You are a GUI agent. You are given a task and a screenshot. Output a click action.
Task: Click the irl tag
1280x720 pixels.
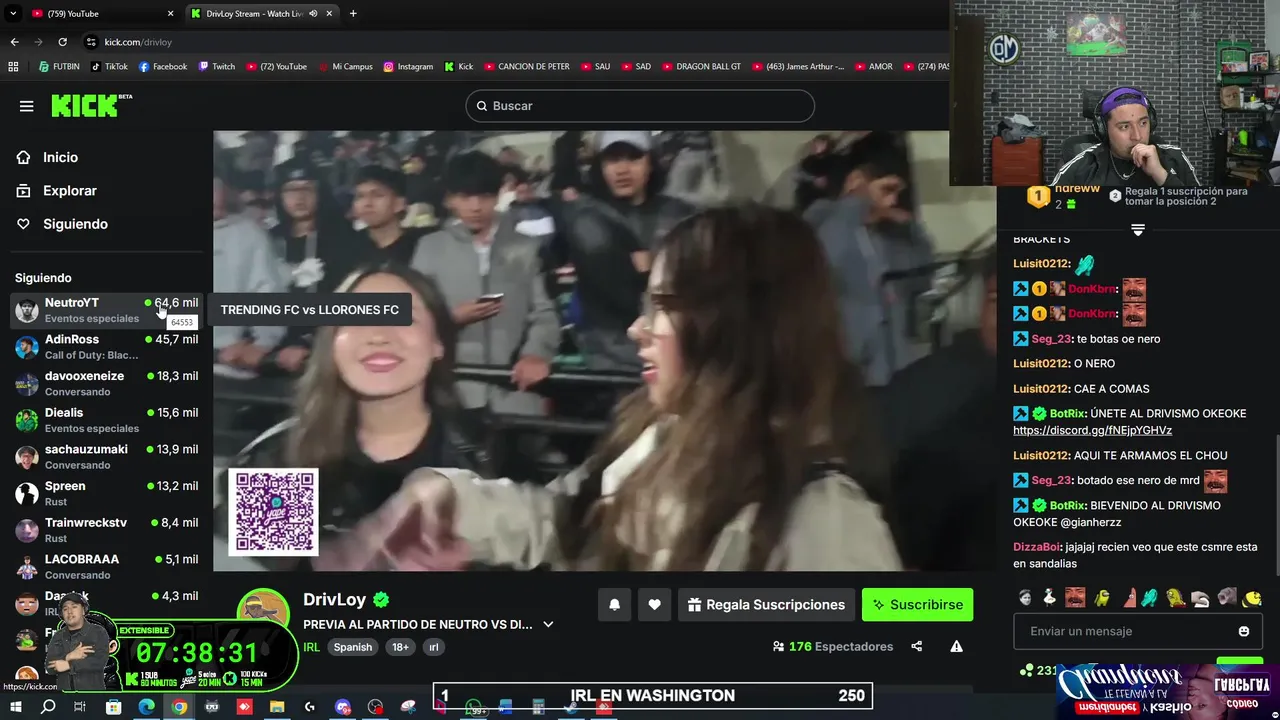click(x=434, y=647)
